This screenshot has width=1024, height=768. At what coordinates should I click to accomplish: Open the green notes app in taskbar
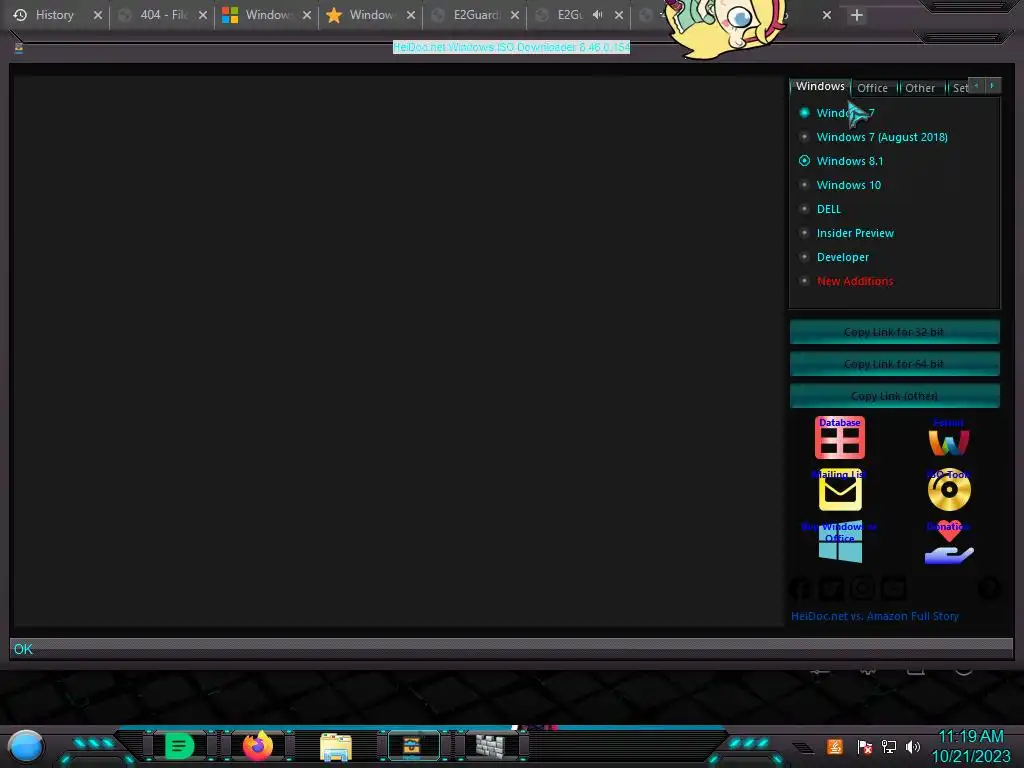(x=180, y=746)
